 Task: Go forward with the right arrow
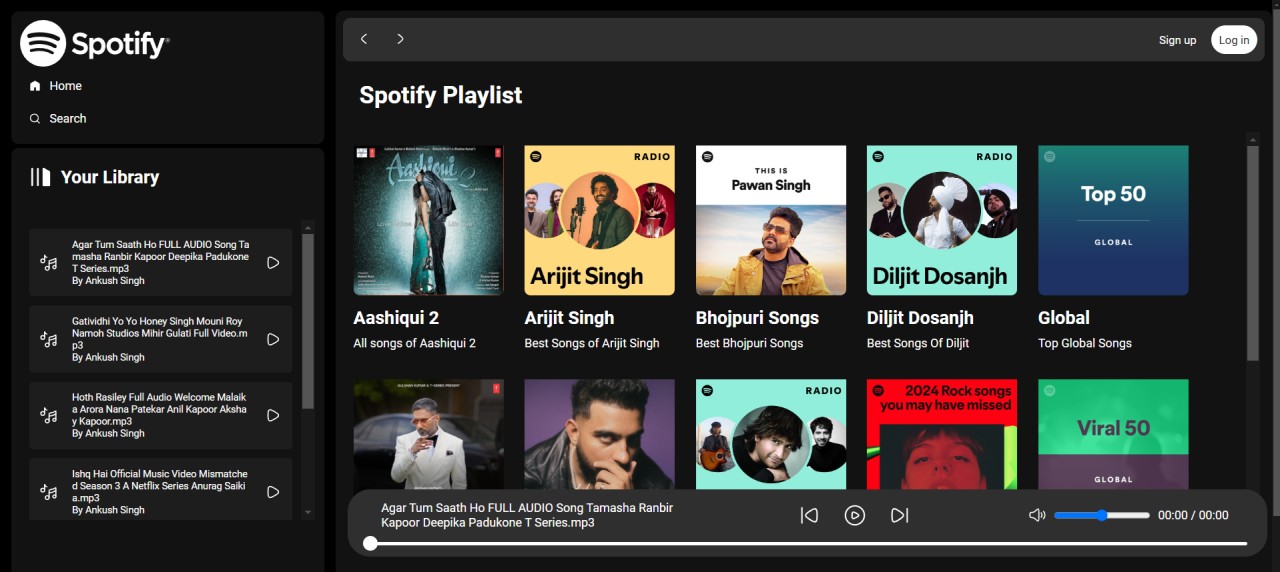click(x=400, y=39)
